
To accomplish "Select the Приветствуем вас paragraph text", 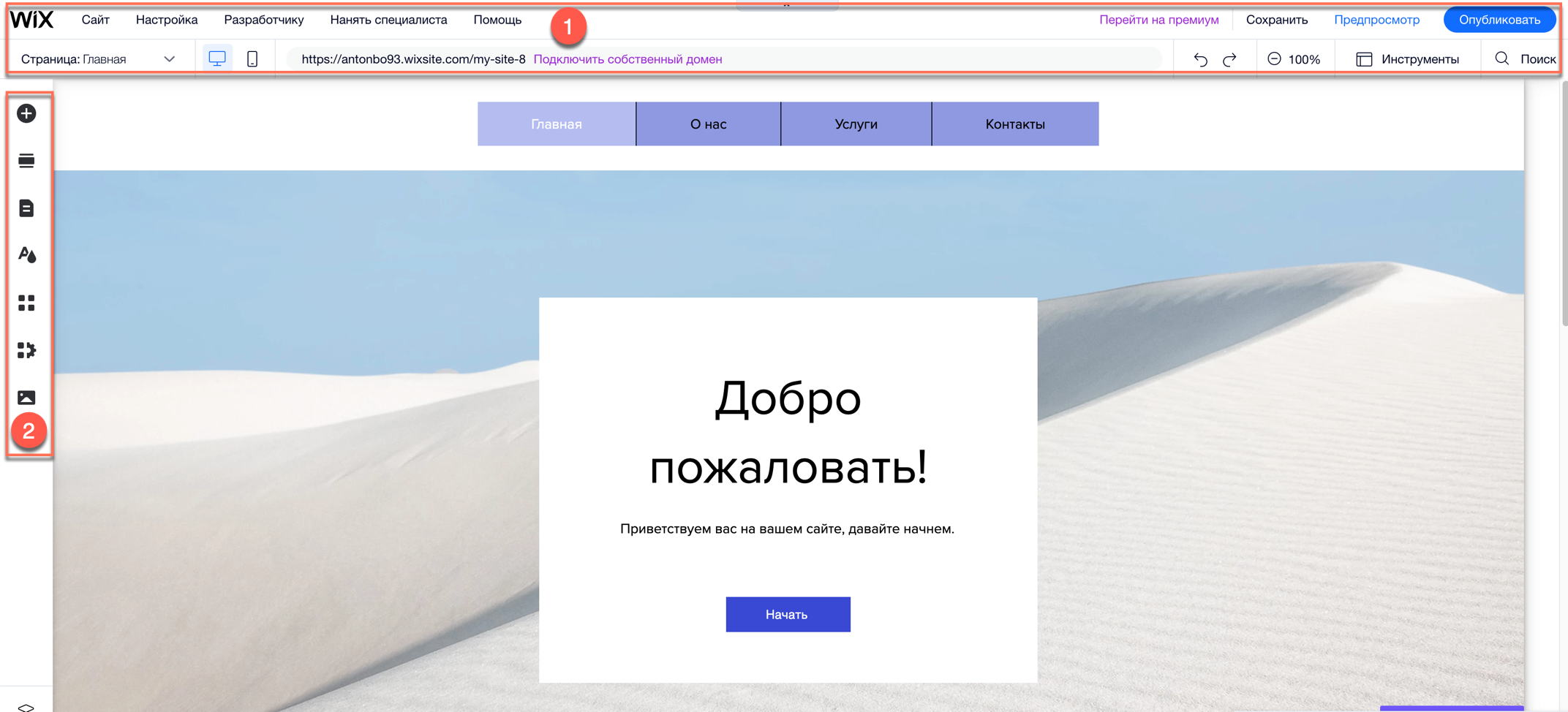I will (x=787, y=529).
